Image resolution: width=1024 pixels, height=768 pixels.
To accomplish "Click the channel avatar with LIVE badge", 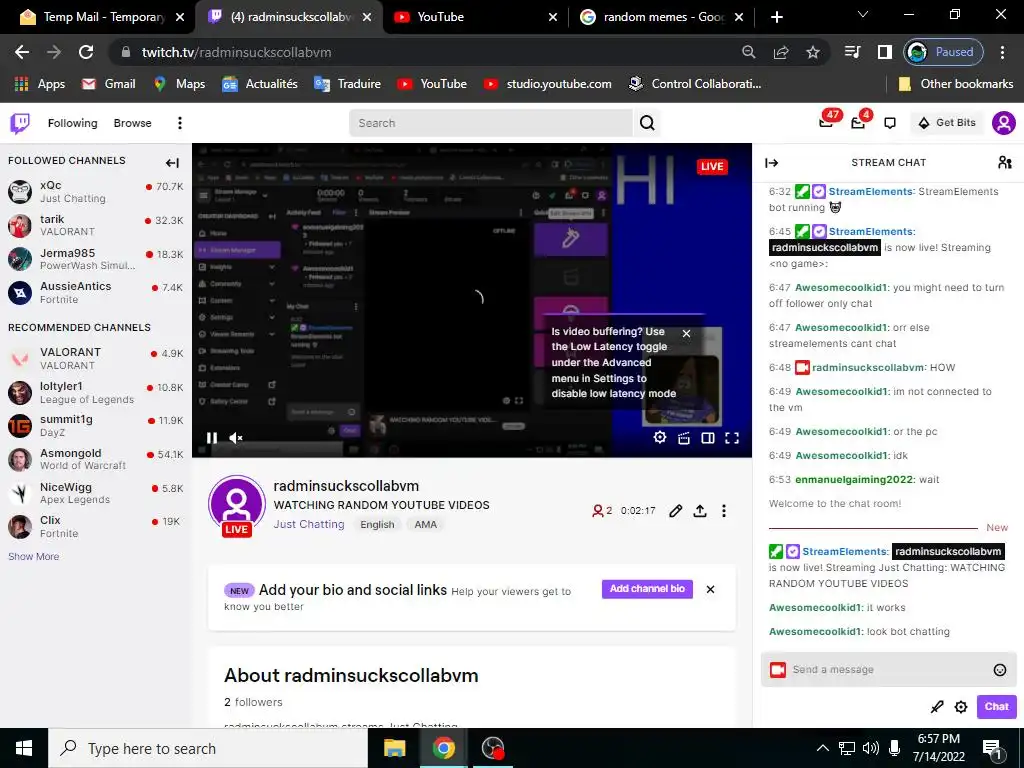I will (x=236, y=505).
